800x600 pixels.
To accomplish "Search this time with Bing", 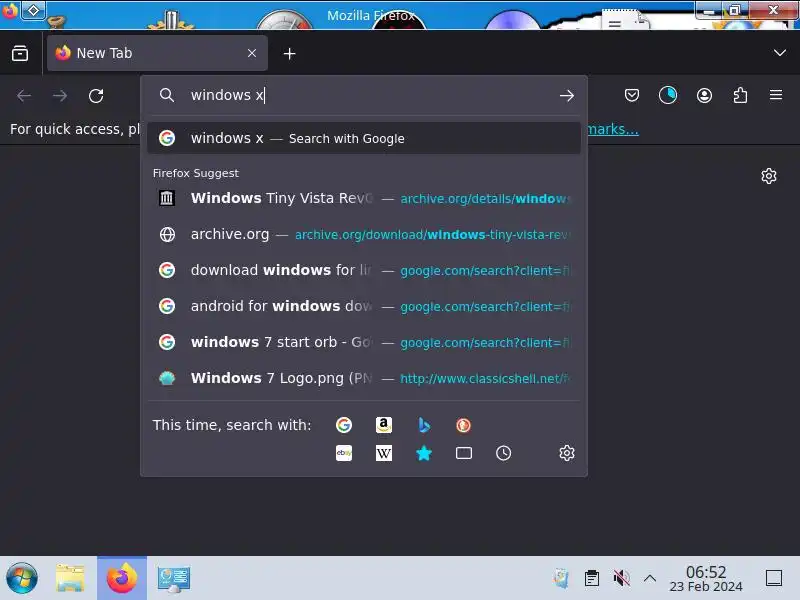I will tap(423, 424).
